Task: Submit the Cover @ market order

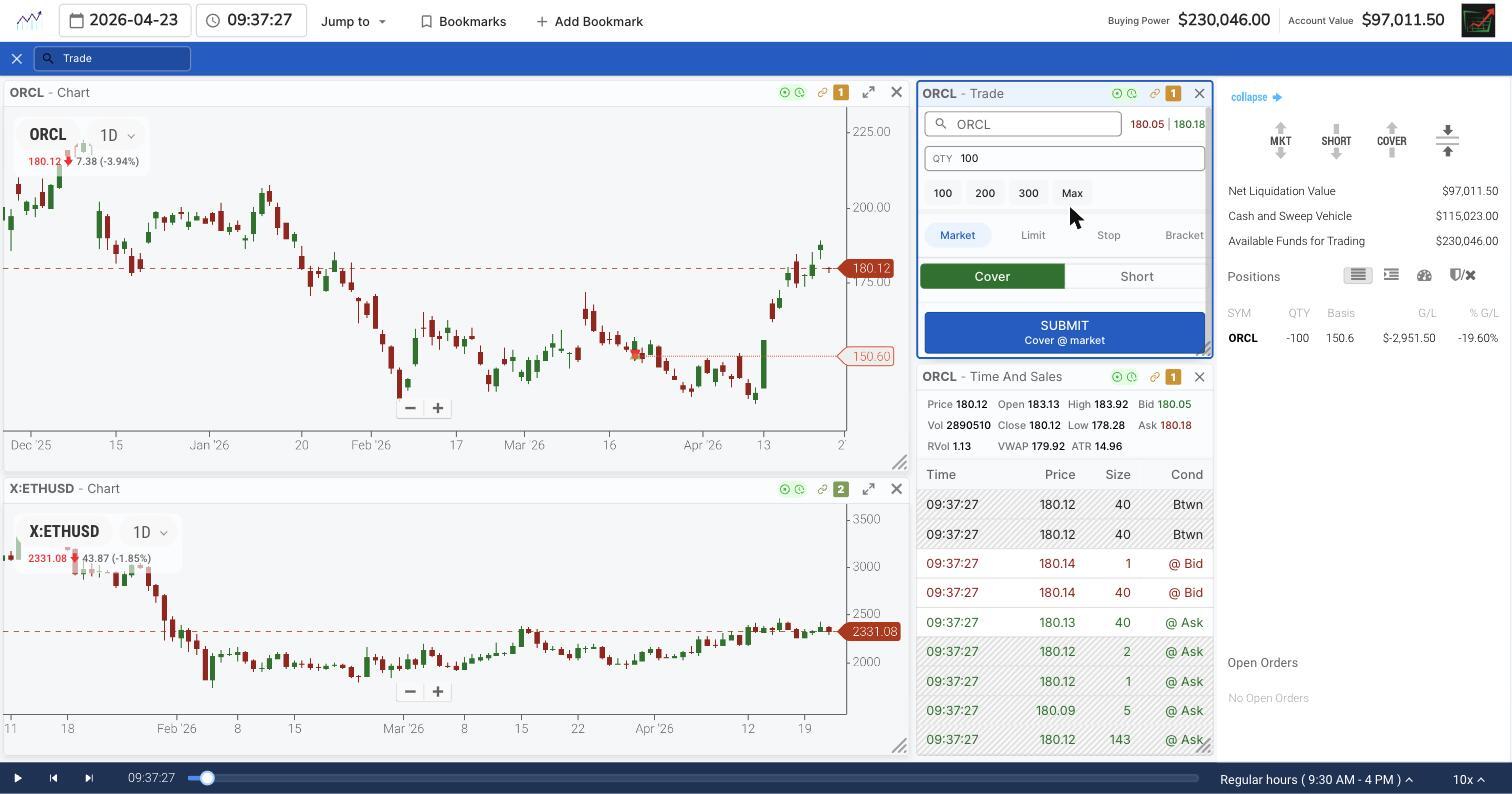Action: pyautogui.click(x=1064, y=332)
